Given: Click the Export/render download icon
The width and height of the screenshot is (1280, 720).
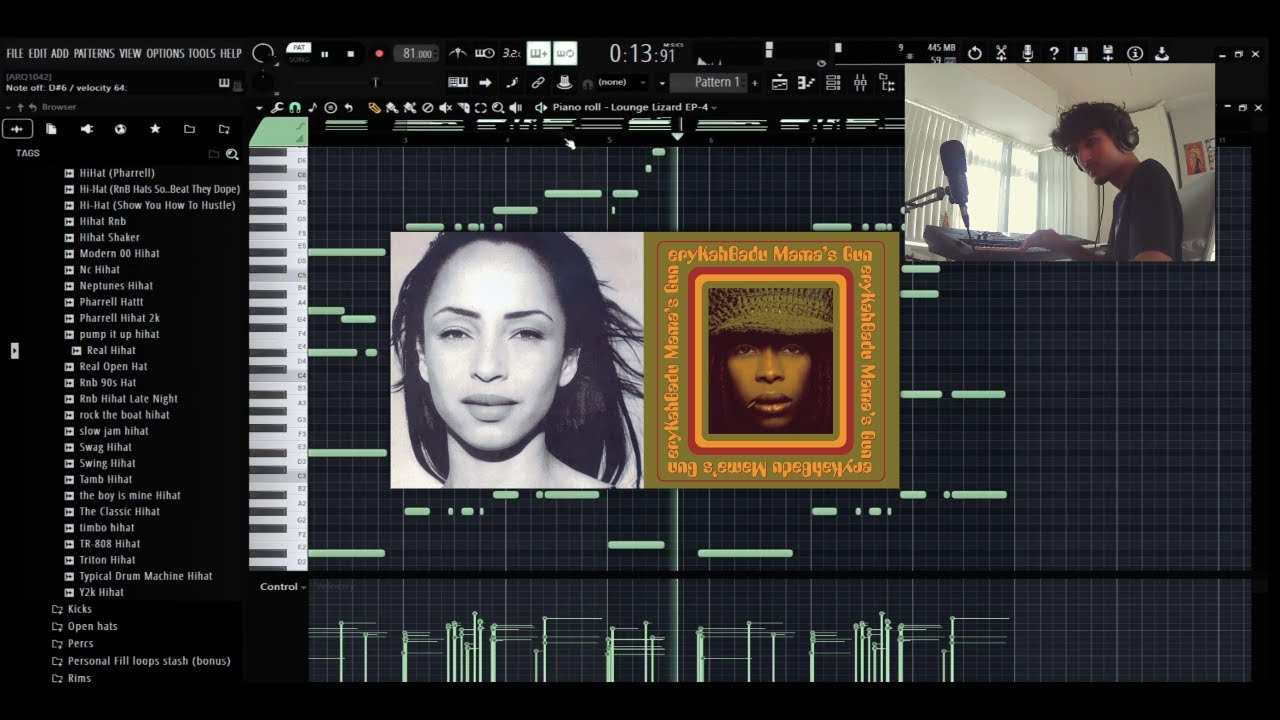Looking at the screenshot, I should click(x=1162, y=53).
